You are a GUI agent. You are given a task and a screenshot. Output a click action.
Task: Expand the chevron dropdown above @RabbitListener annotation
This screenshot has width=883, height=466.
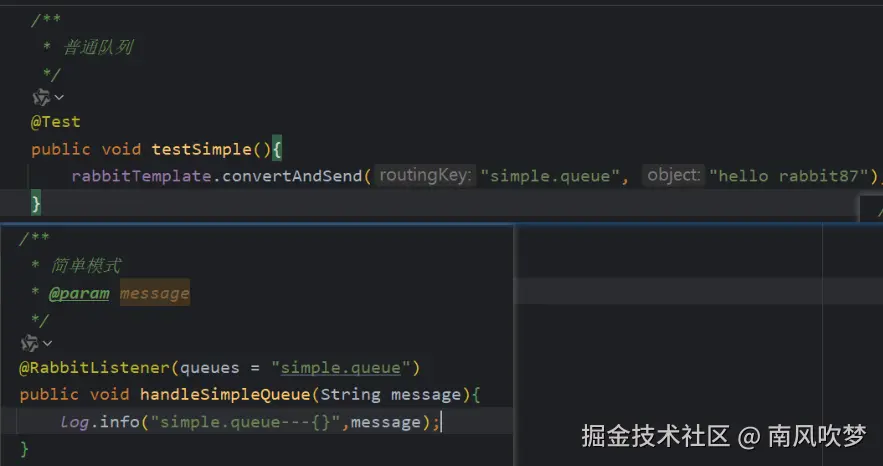(47, 343)
